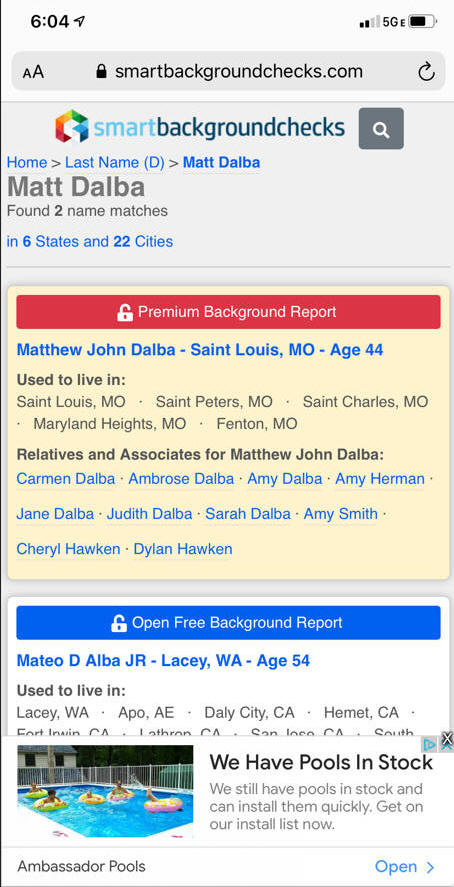View relative Carmen Dalba
This screenshot has width=454, height=887.
[66, 479]
